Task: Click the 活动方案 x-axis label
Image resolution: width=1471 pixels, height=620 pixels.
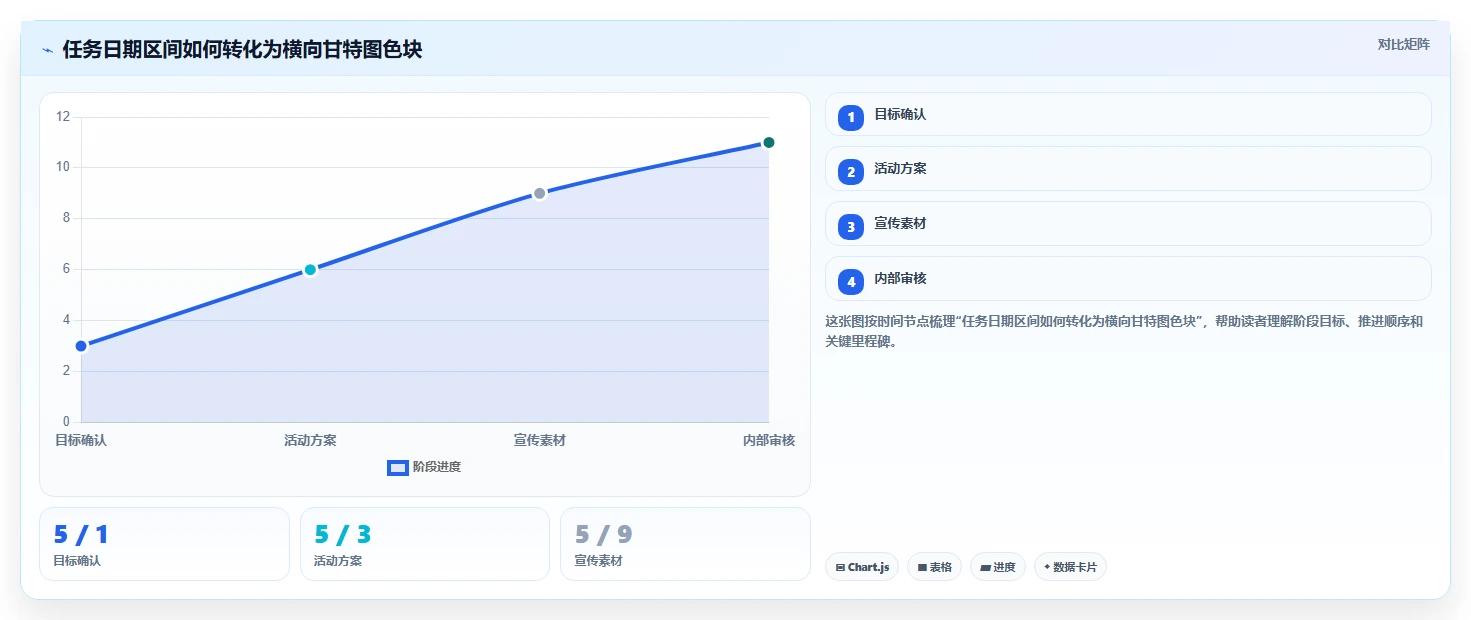Action: click(x=310, y=440)
